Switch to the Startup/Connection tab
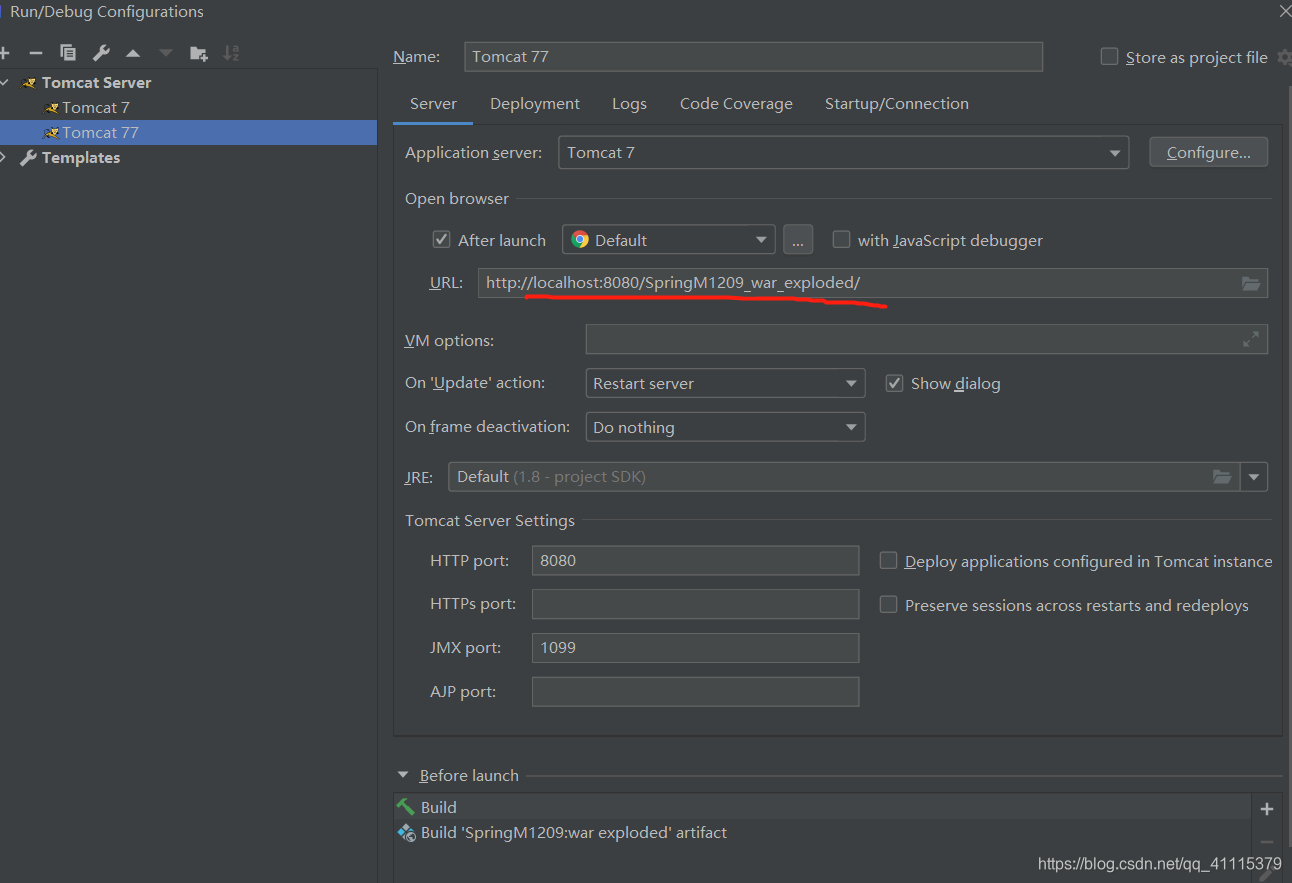 pyautogui.click(x=897, y=104)
